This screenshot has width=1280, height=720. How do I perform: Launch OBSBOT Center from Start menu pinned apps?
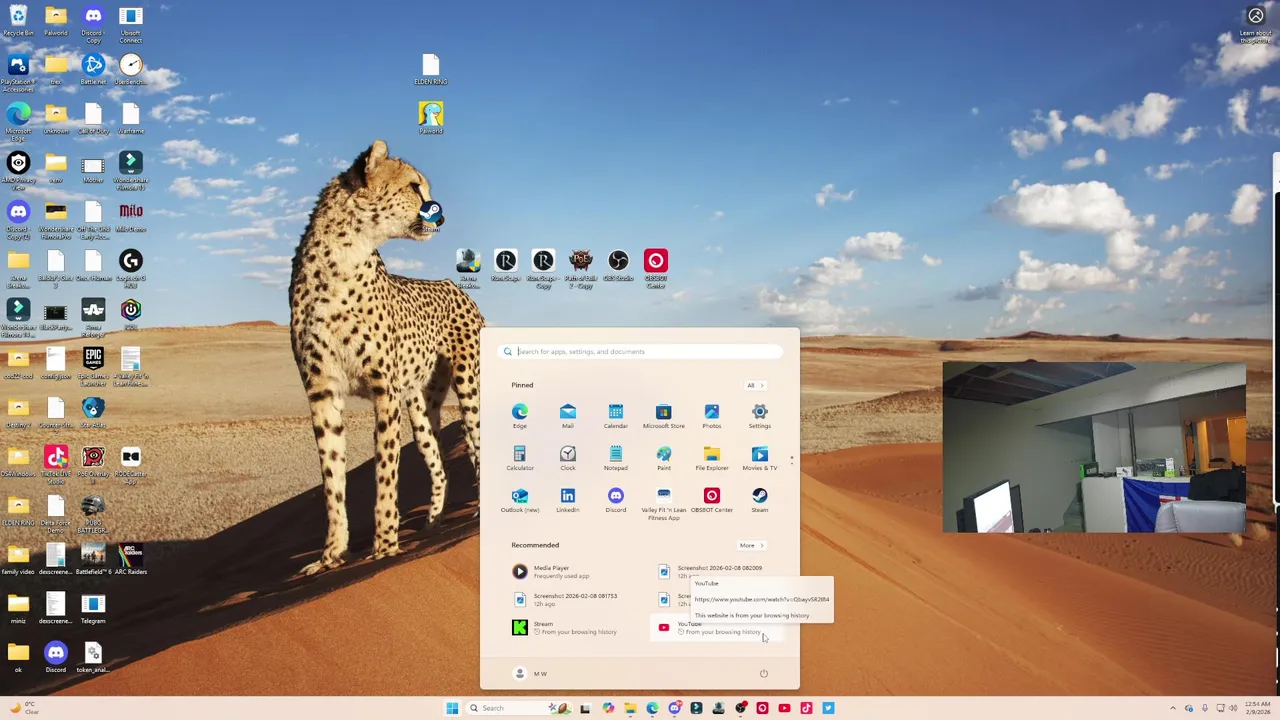click(x=712, y=500)
